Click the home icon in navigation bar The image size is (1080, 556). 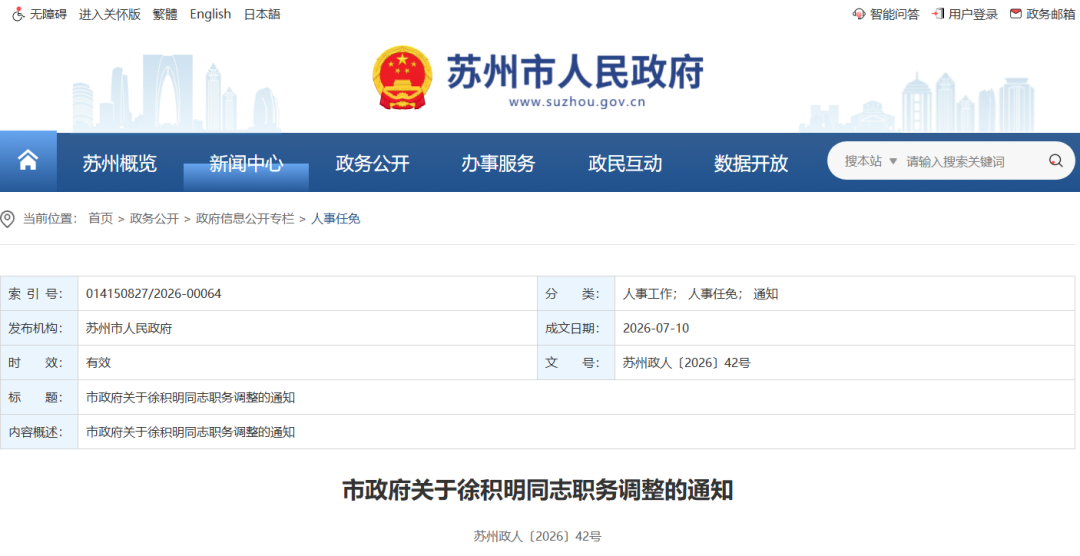[x=28, y=161]
